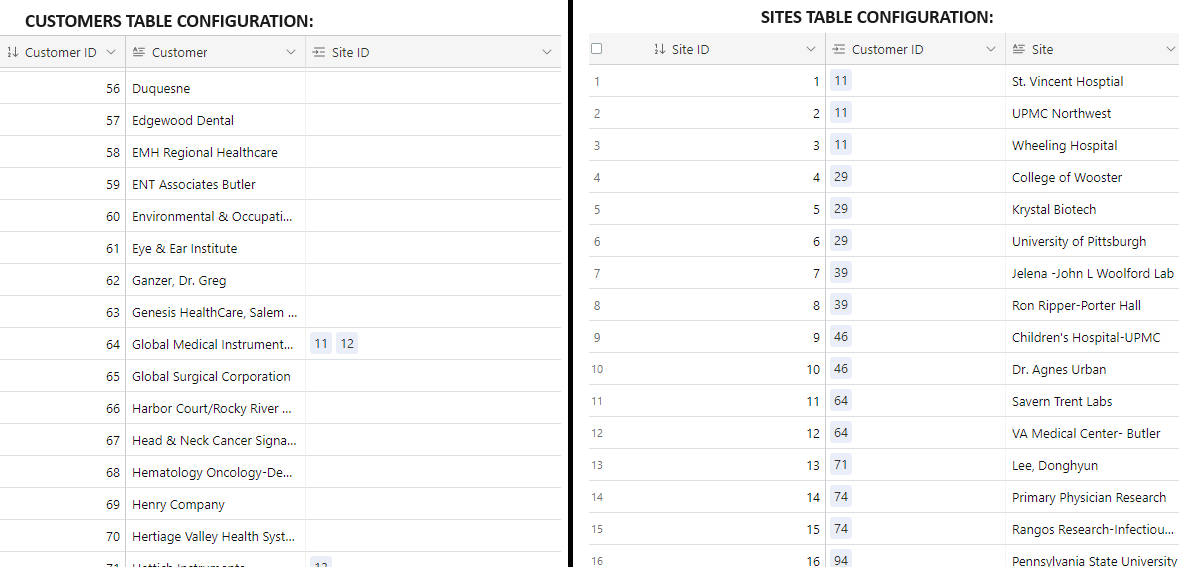Click sort icon beside Sites table Site ID header
The image size is (1181, 567).
659,49
